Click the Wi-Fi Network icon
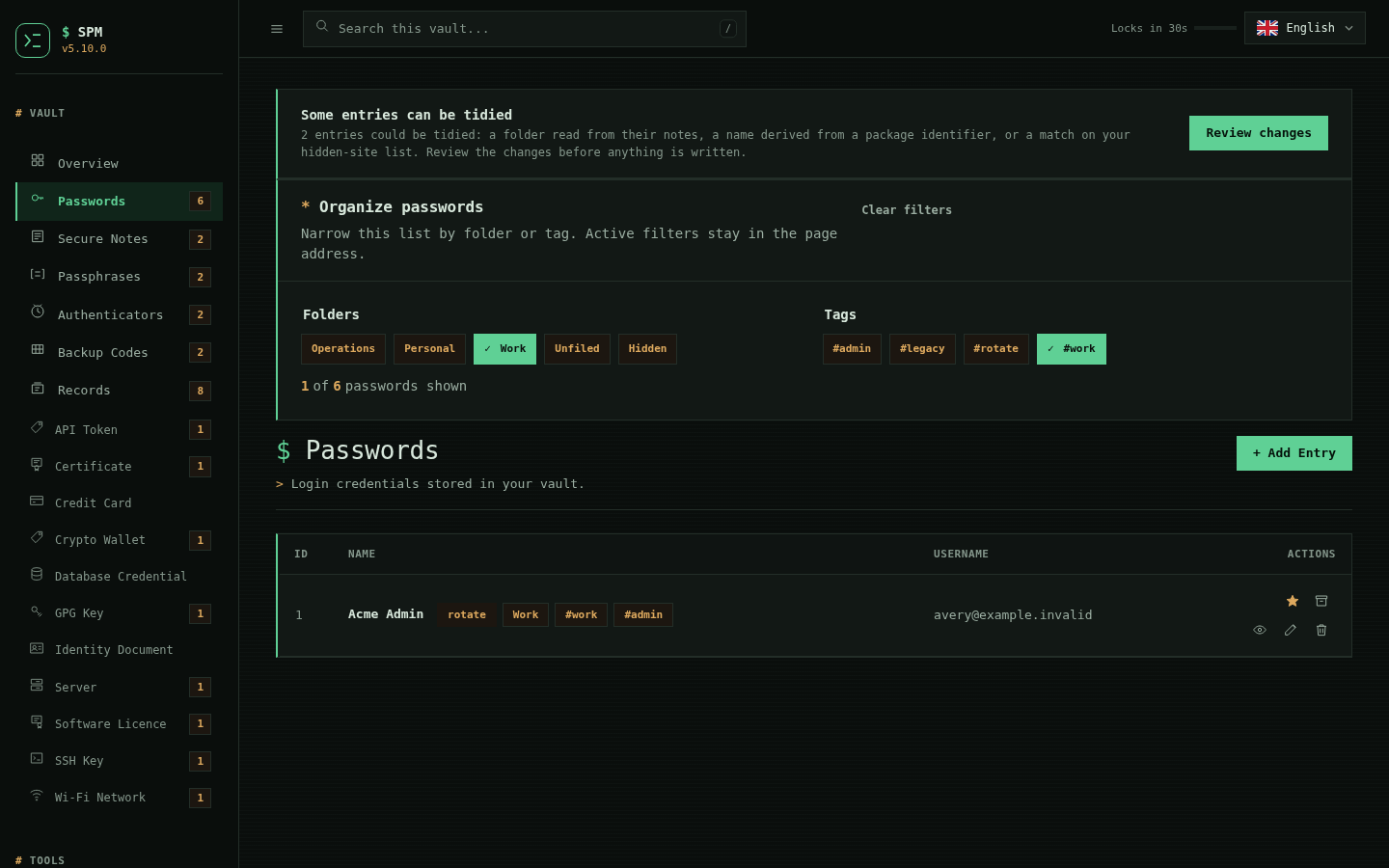Screen dimensions: 1389x868 tap(37, 795)
